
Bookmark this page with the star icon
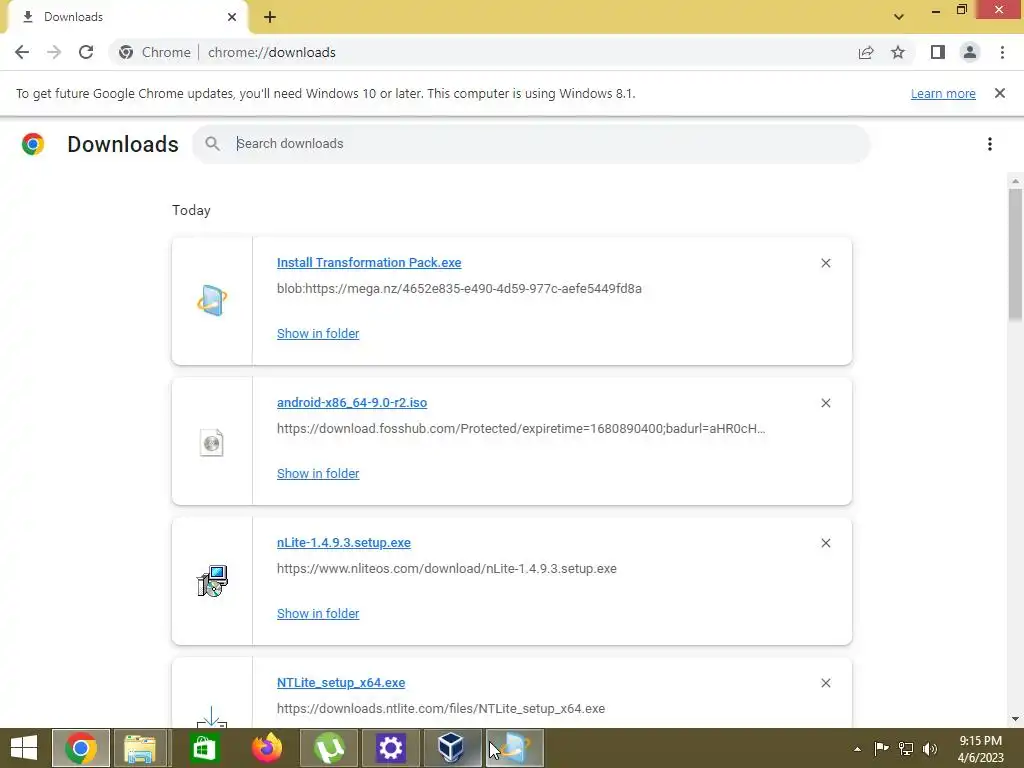pyautogui.click(x=898, y=52)
